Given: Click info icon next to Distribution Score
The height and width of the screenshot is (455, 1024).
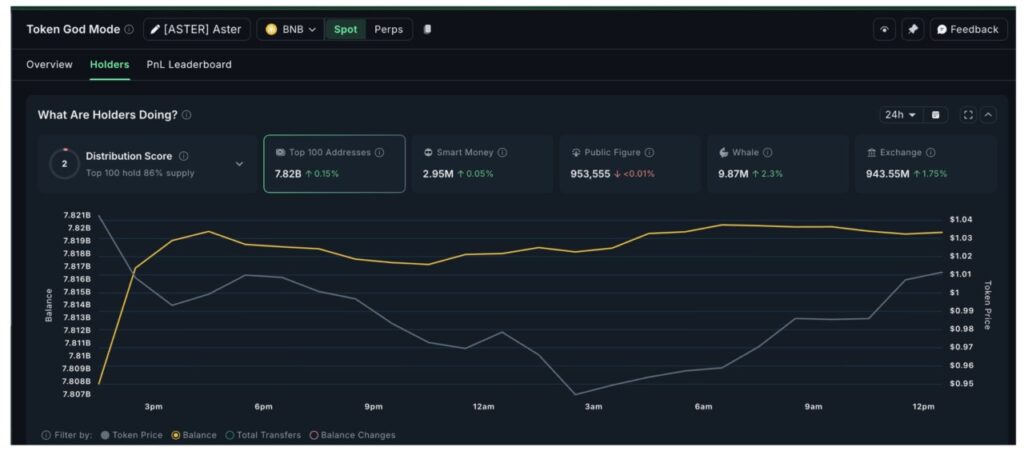Looking at the screenshot, I should (x=183, y=156).
